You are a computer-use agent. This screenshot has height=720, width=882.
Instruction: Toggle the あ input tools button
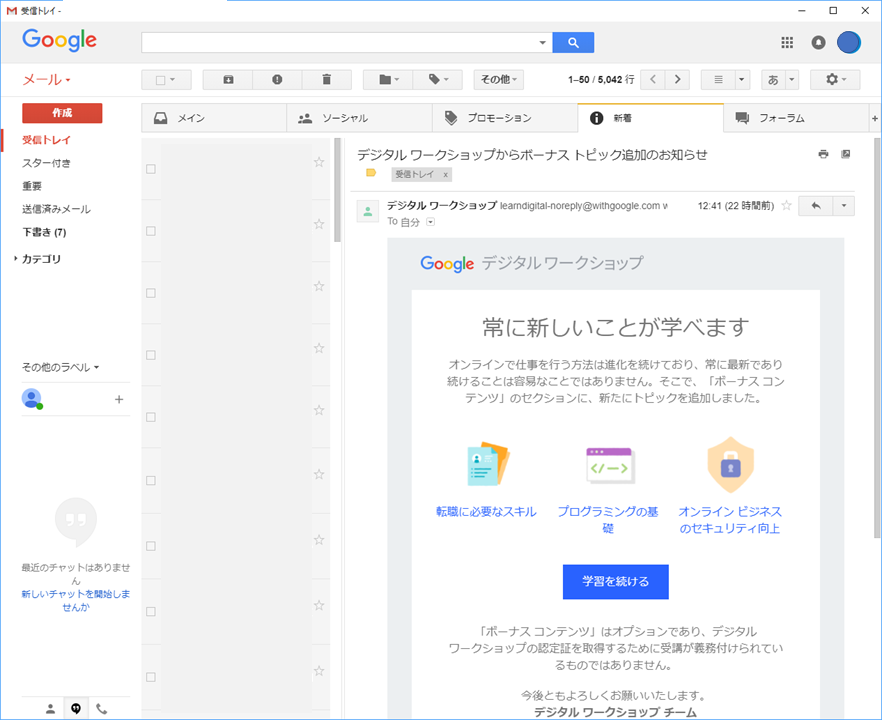click(x=773, y=79)
